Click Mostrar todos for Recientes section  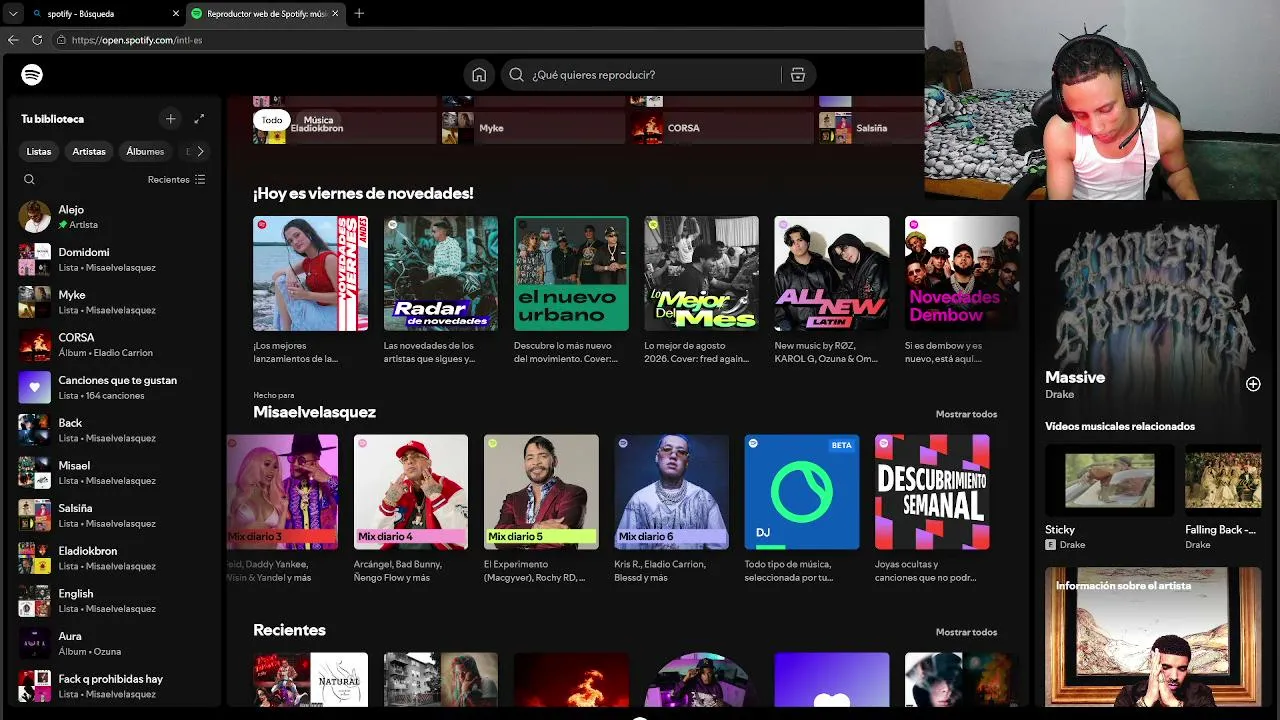(966, 632)
